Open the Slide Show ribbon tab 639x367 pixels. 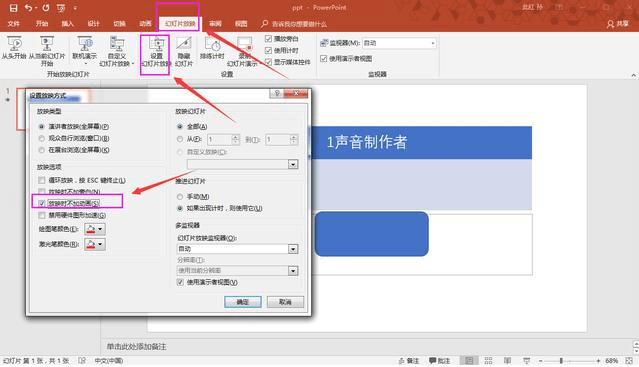[x=180, y=24]
